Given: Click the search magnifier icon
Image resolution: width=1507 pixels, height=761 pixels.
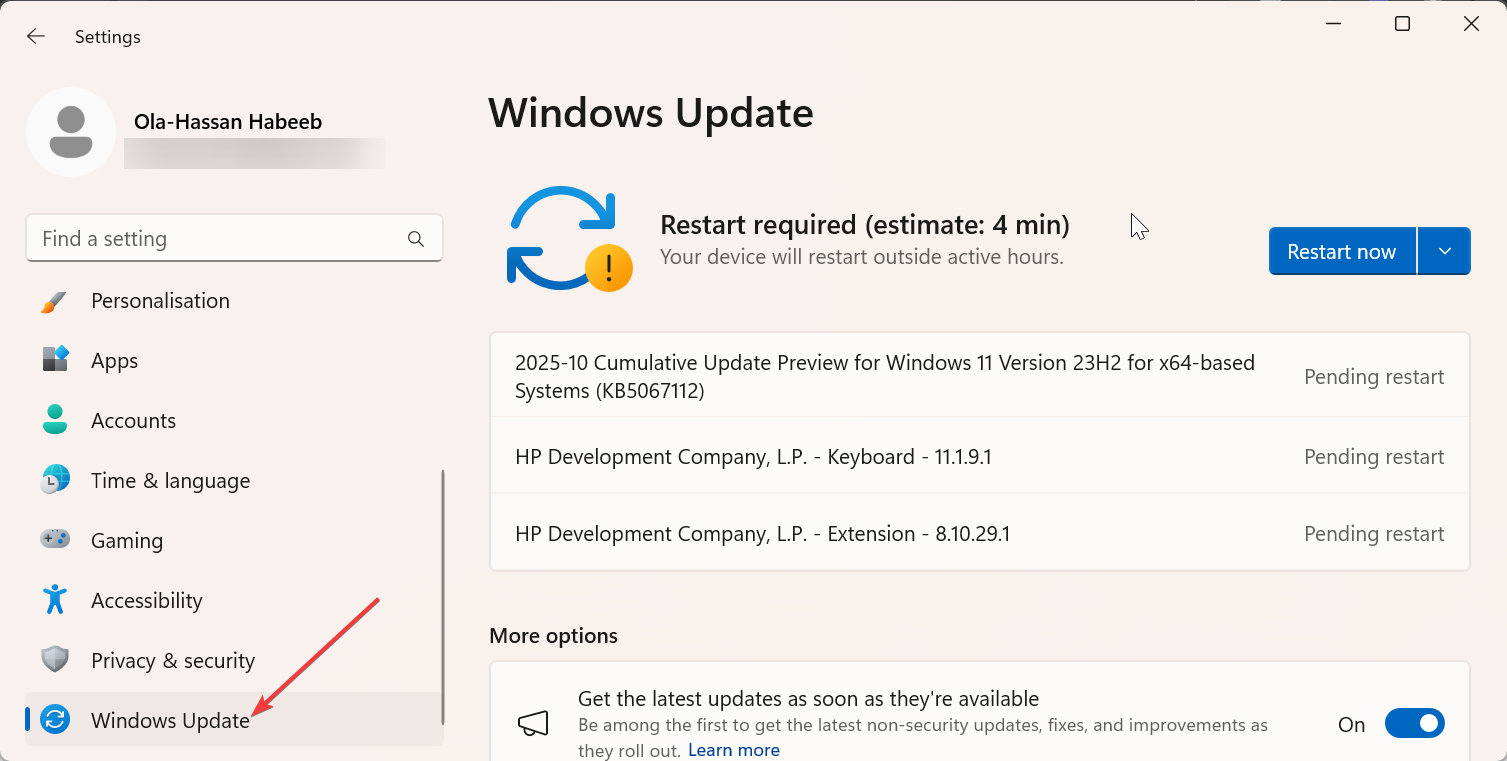Looking at the screenshot, I should click(416, 239).
